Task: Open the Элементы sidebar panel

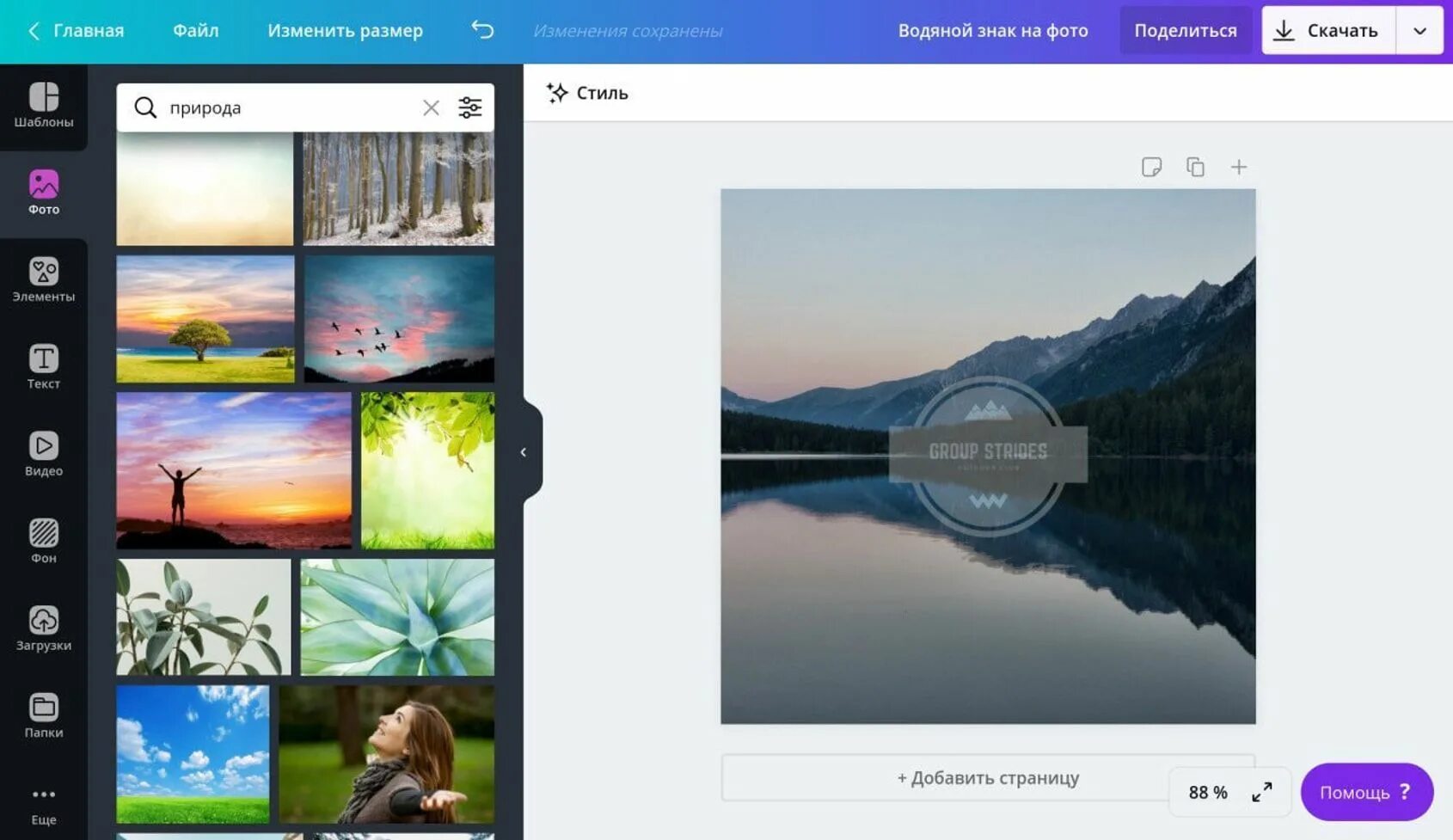Action: coord(43,279)
